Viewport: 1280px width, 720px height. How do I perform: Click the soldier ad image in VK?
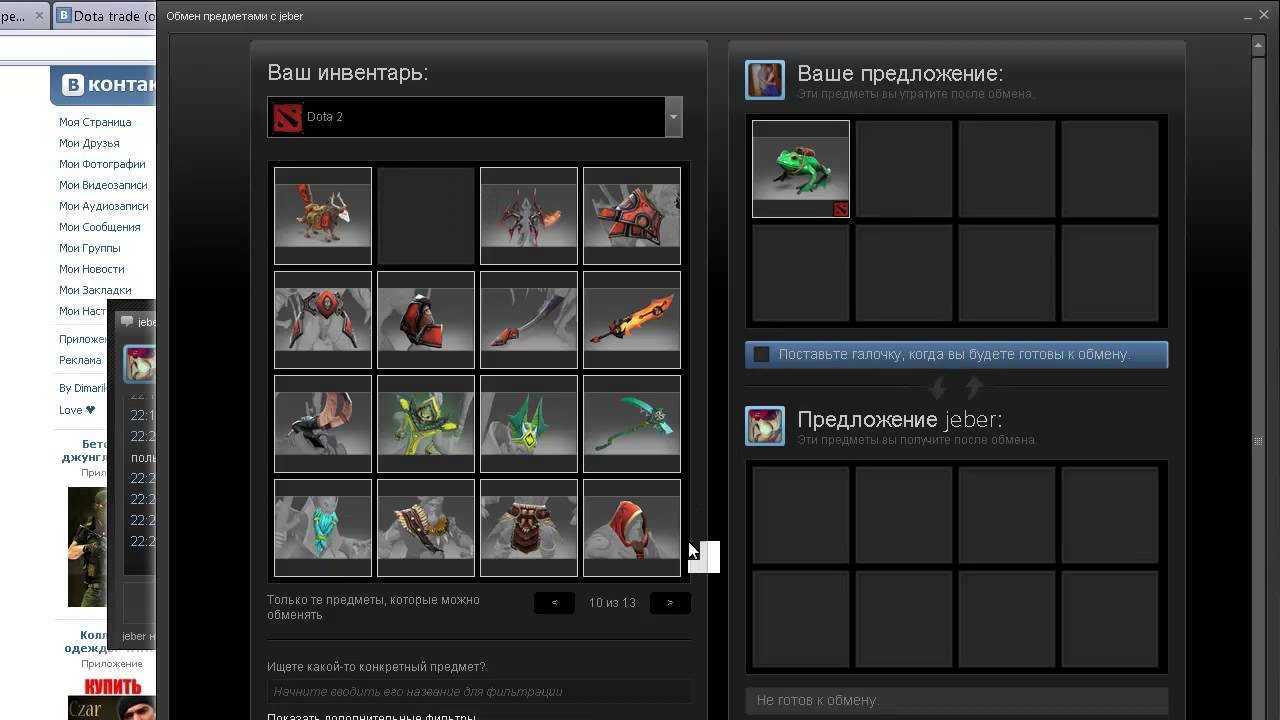[x=87, y=546]
